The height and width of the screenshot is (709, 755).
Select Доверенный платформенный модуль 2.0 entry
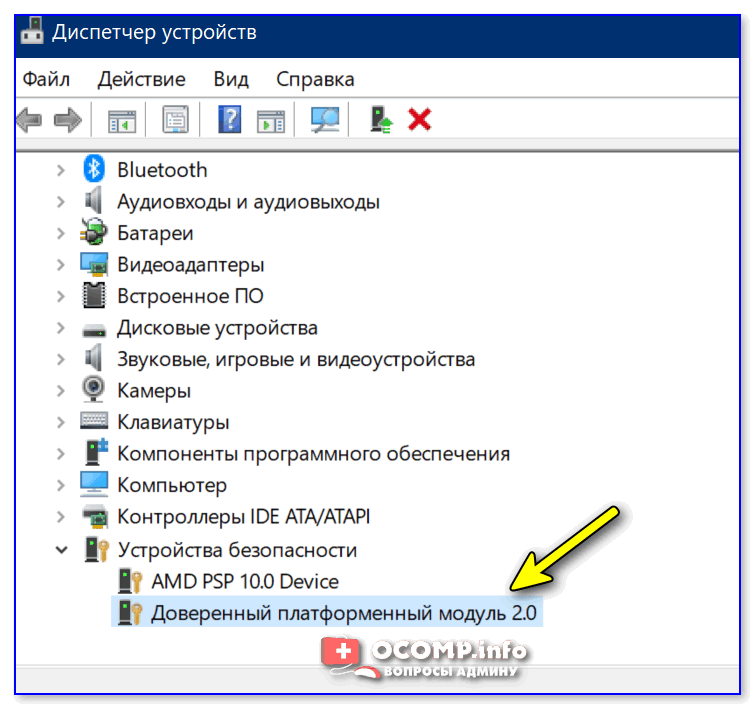click(x=344, y=613)
